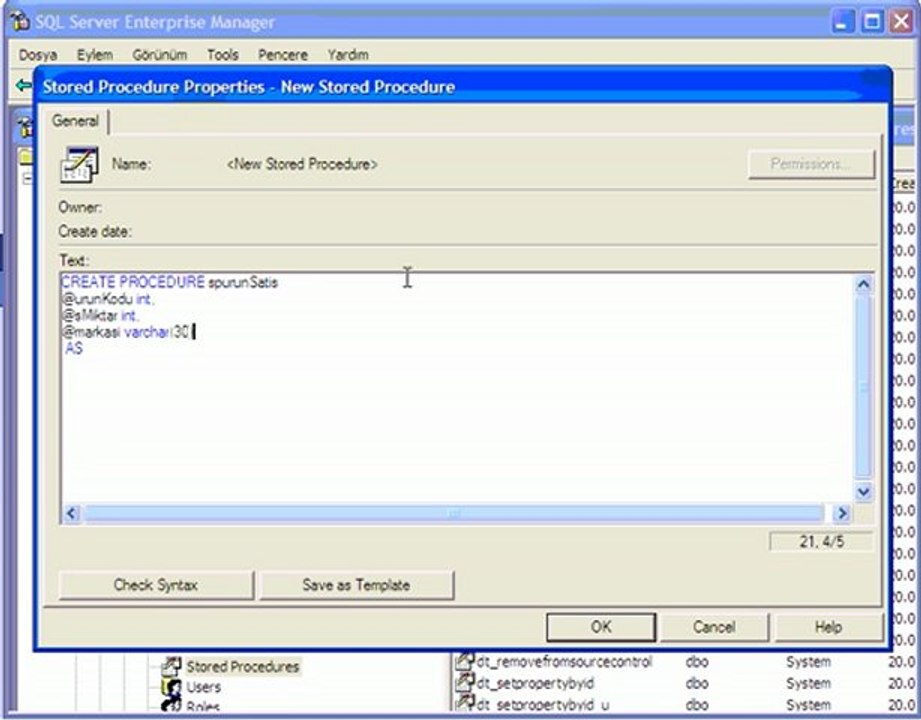Click the @markasi varchar line
Image resolution: width=921 pixels, height=720 pixels.
click(127, 332)
